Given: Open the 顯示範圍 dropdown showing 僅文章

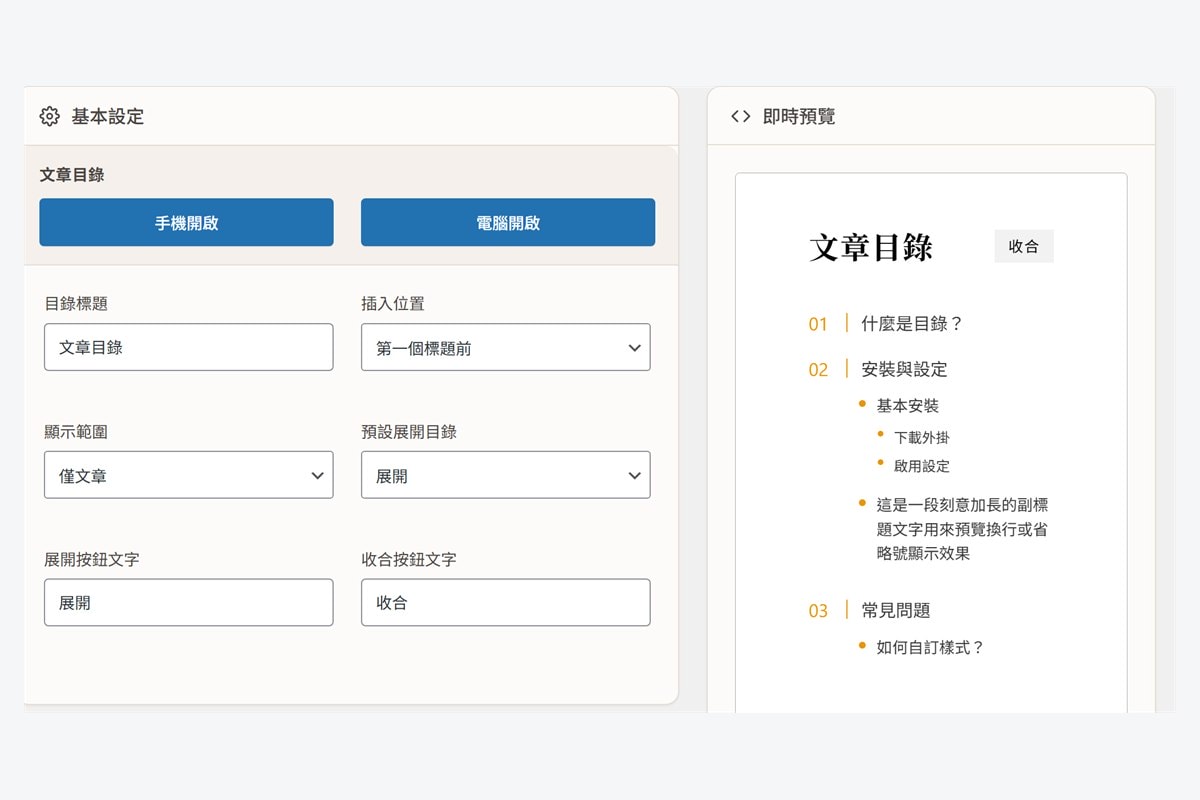Looking at the screenshot, I should click(189, 475).
